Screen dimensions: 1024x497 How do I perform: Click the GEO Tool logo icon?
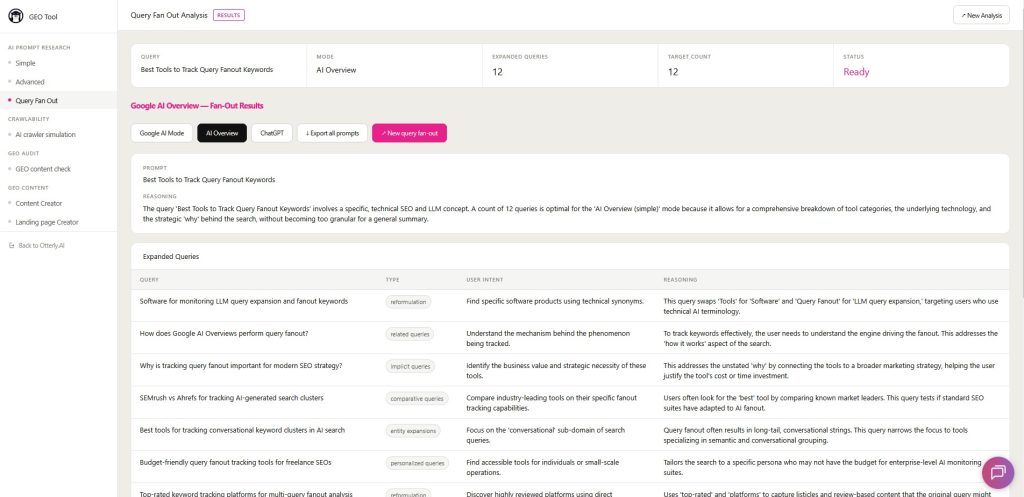16,16
